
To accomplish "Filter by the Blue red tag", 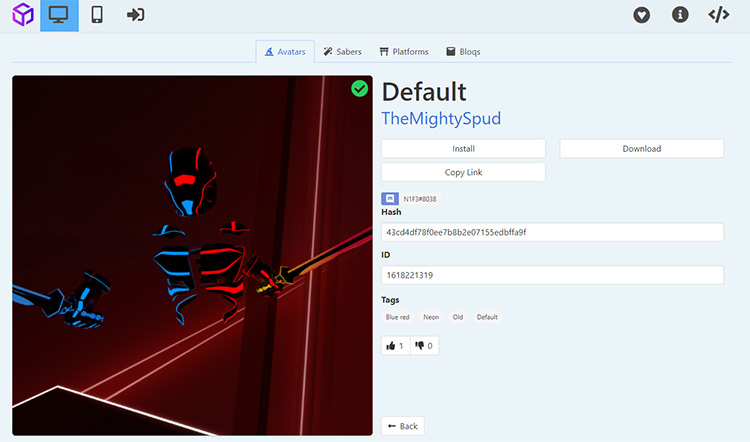I will tap(397, 317).
